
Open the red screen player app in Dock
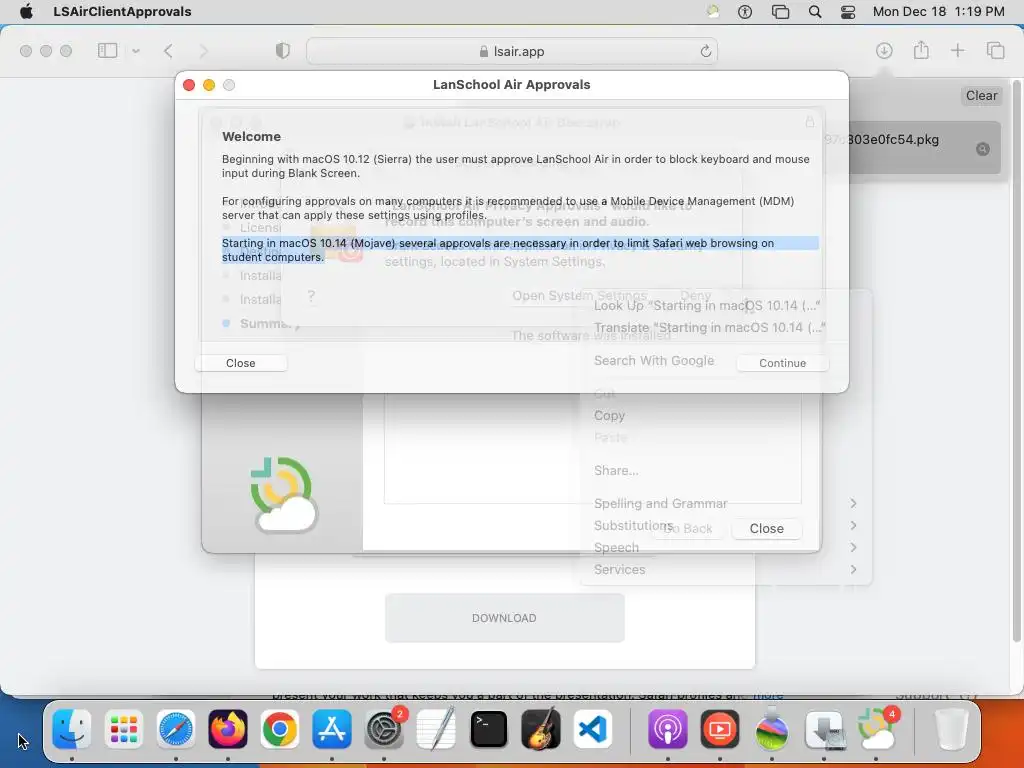coord(720,729)
